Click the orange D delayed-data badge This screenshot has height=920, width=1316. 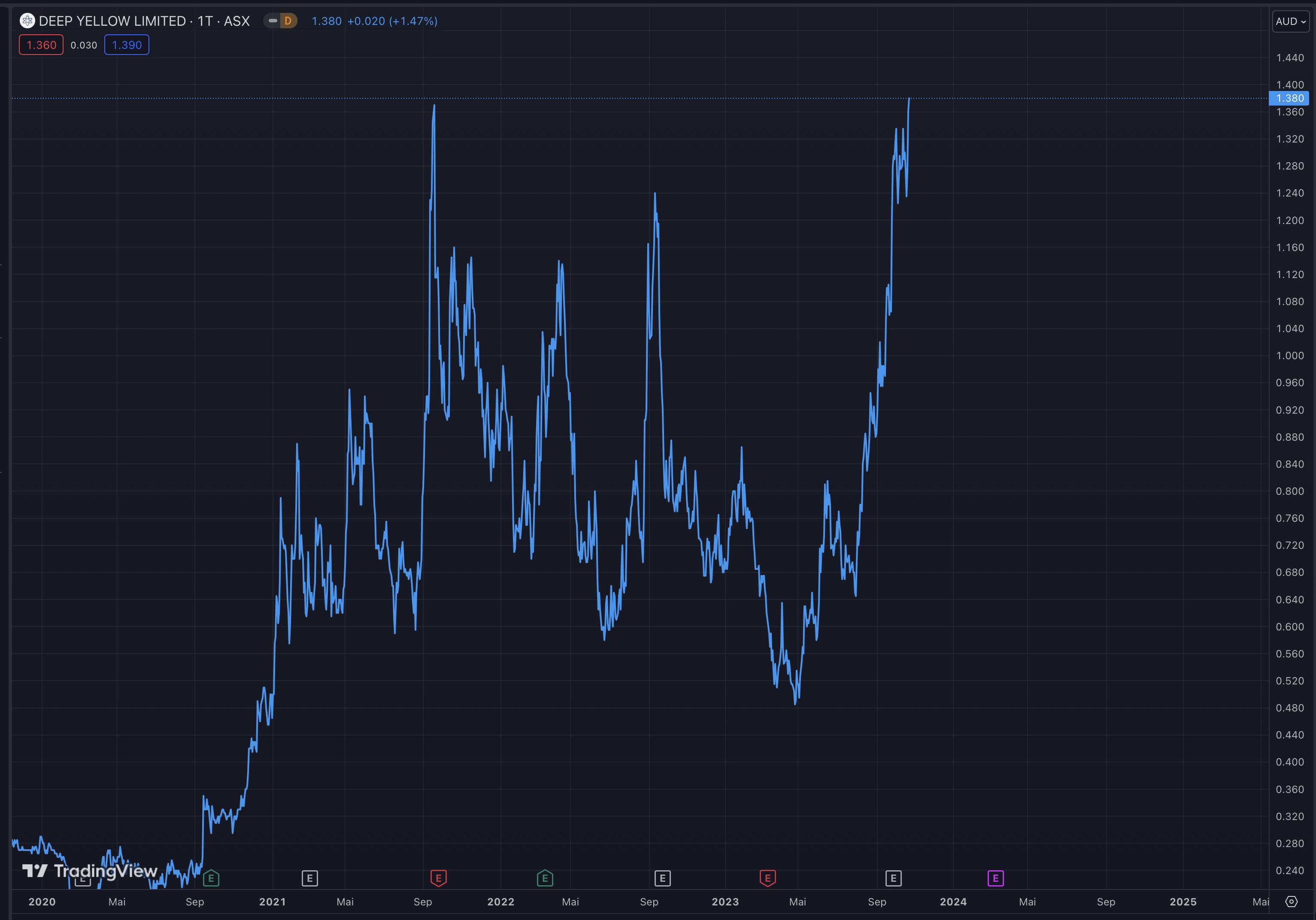(288, 21)
